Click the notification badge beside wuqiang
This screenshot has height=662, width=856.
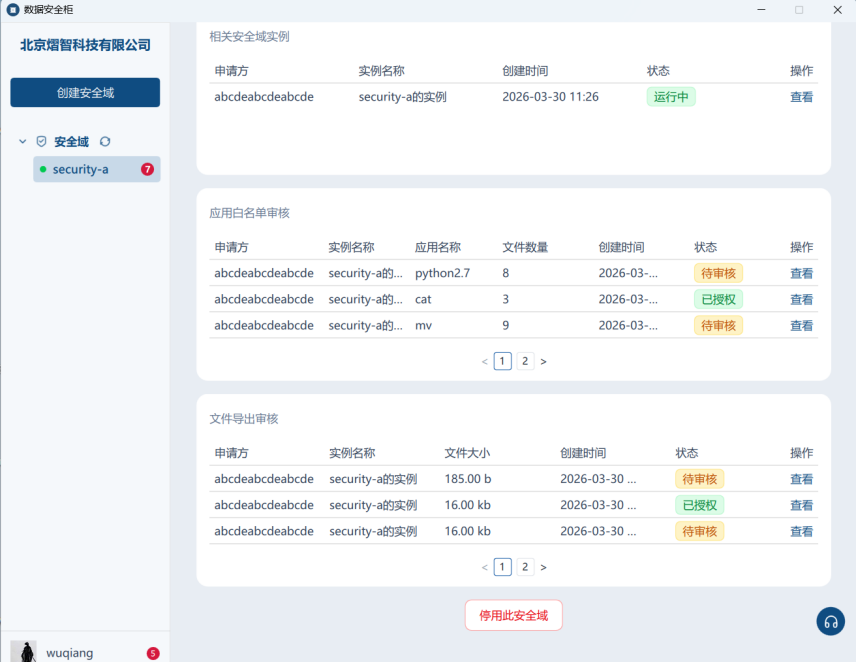point(153,653)
